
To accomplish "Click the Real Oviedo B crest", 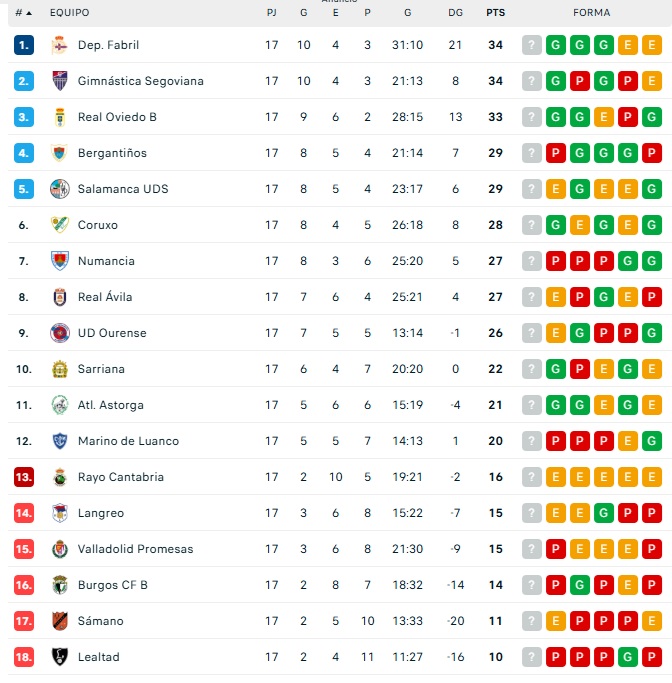I will point(59,117).
